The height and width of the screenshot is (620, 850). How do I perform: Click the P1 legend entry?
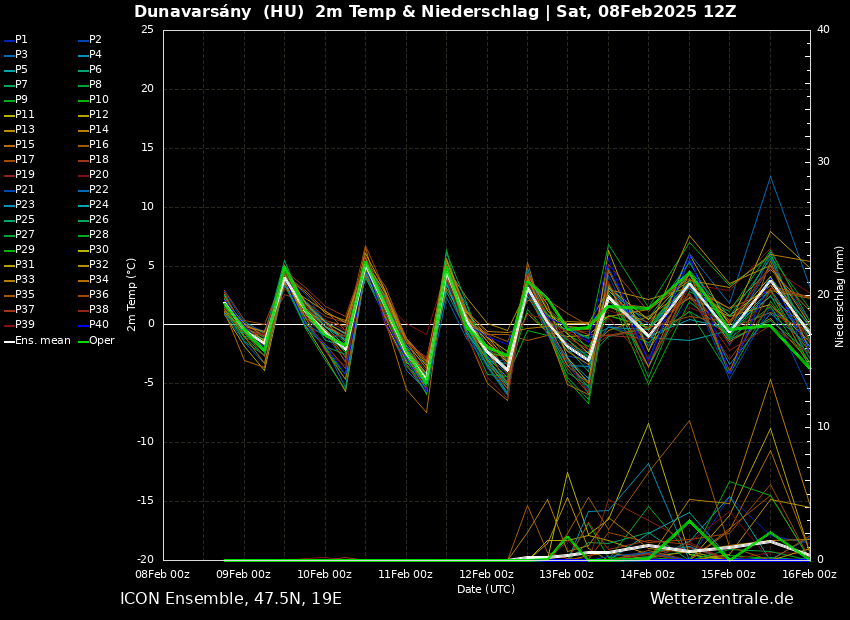click(x=21, y=40)
